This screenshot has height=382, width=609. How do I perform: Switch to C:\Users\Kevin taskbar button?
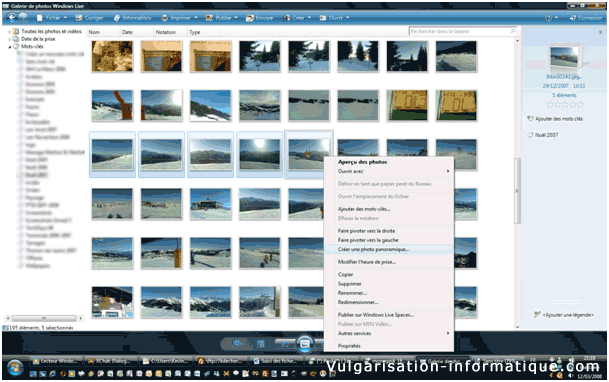167,361
